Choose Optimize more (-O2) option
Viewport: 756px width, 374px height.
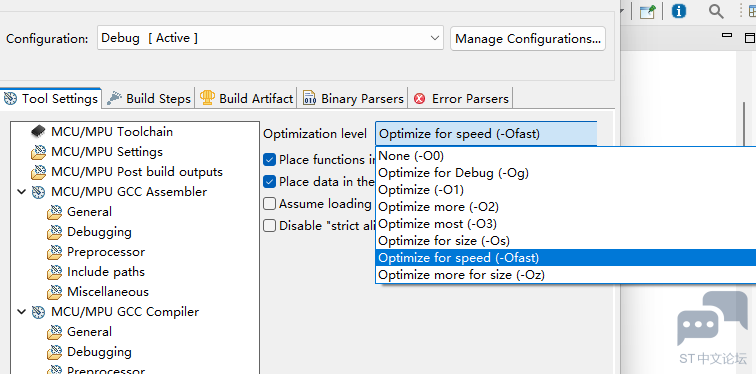click(566, 207)
